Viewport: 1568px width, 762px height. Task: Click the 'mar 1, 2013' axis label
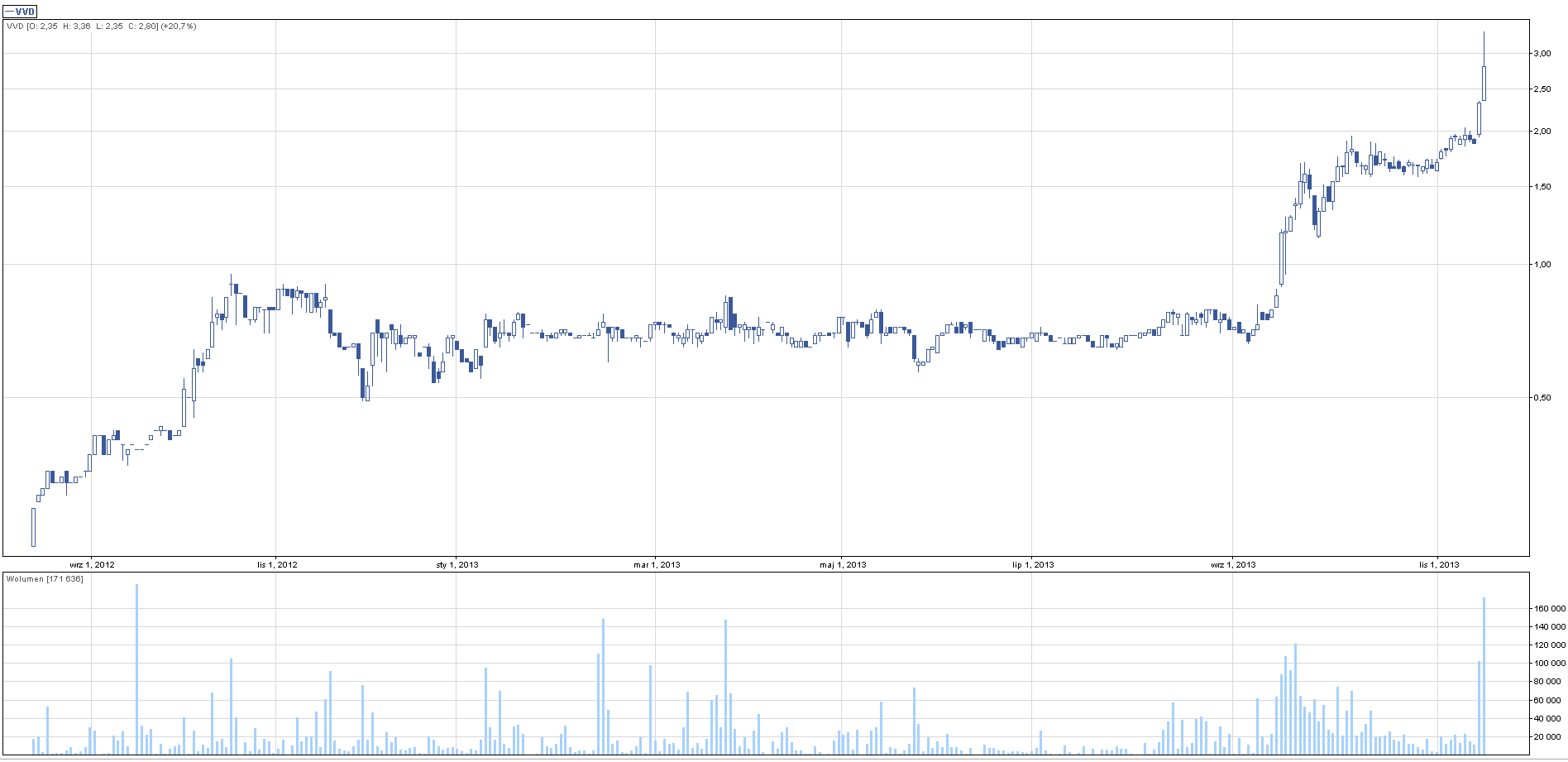click(657, 565)
